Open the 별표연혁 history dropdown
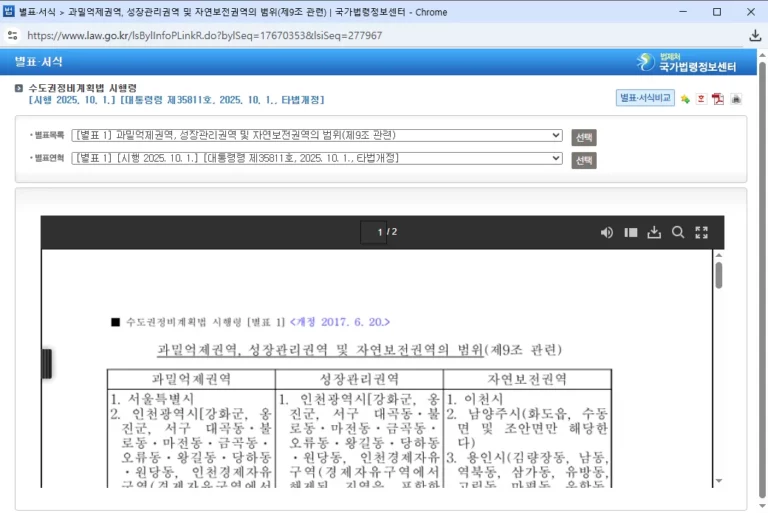 tap(317, 158)
